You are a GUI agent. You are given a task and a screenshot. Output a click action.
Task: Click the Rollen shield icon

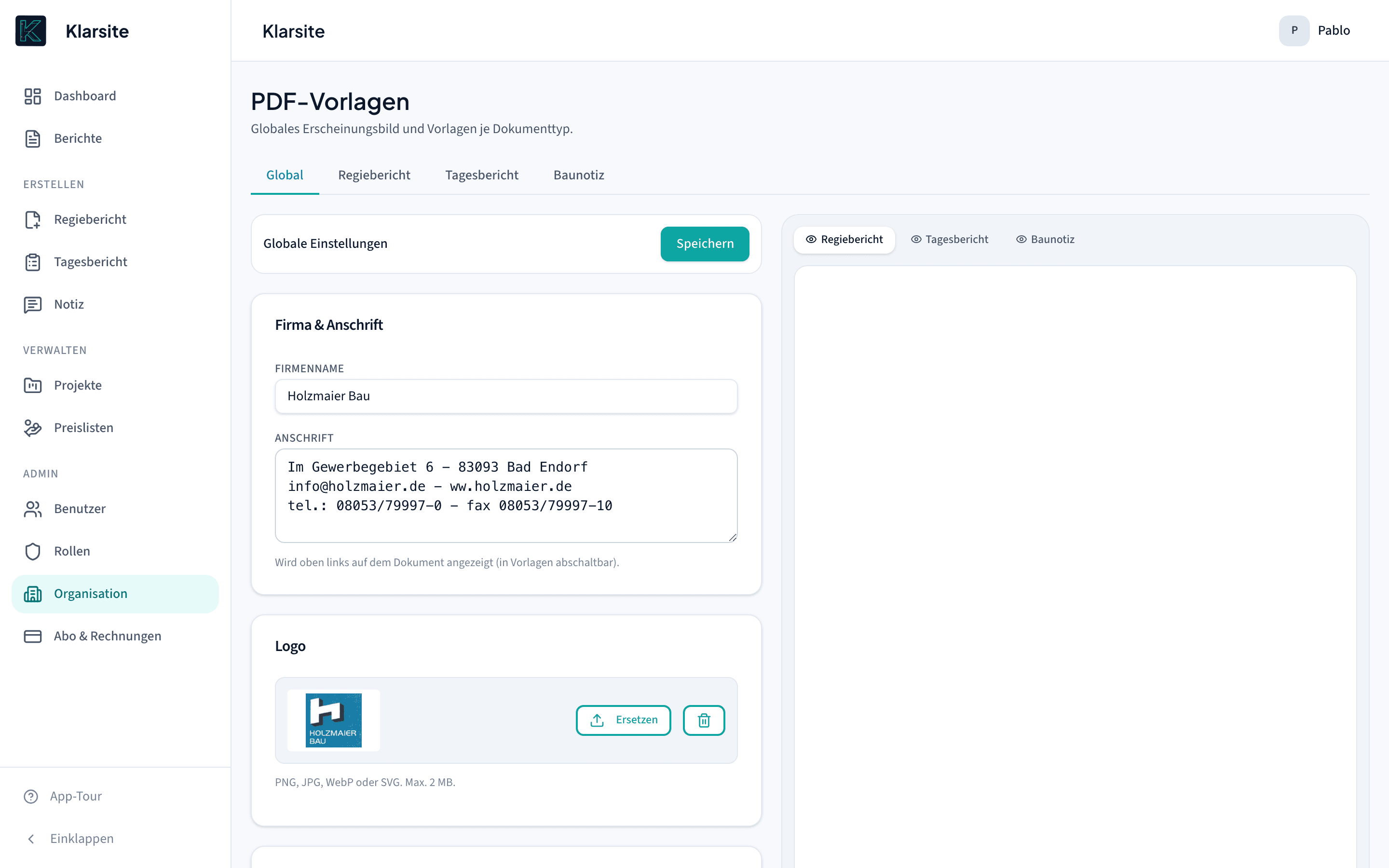coord(33,551)
